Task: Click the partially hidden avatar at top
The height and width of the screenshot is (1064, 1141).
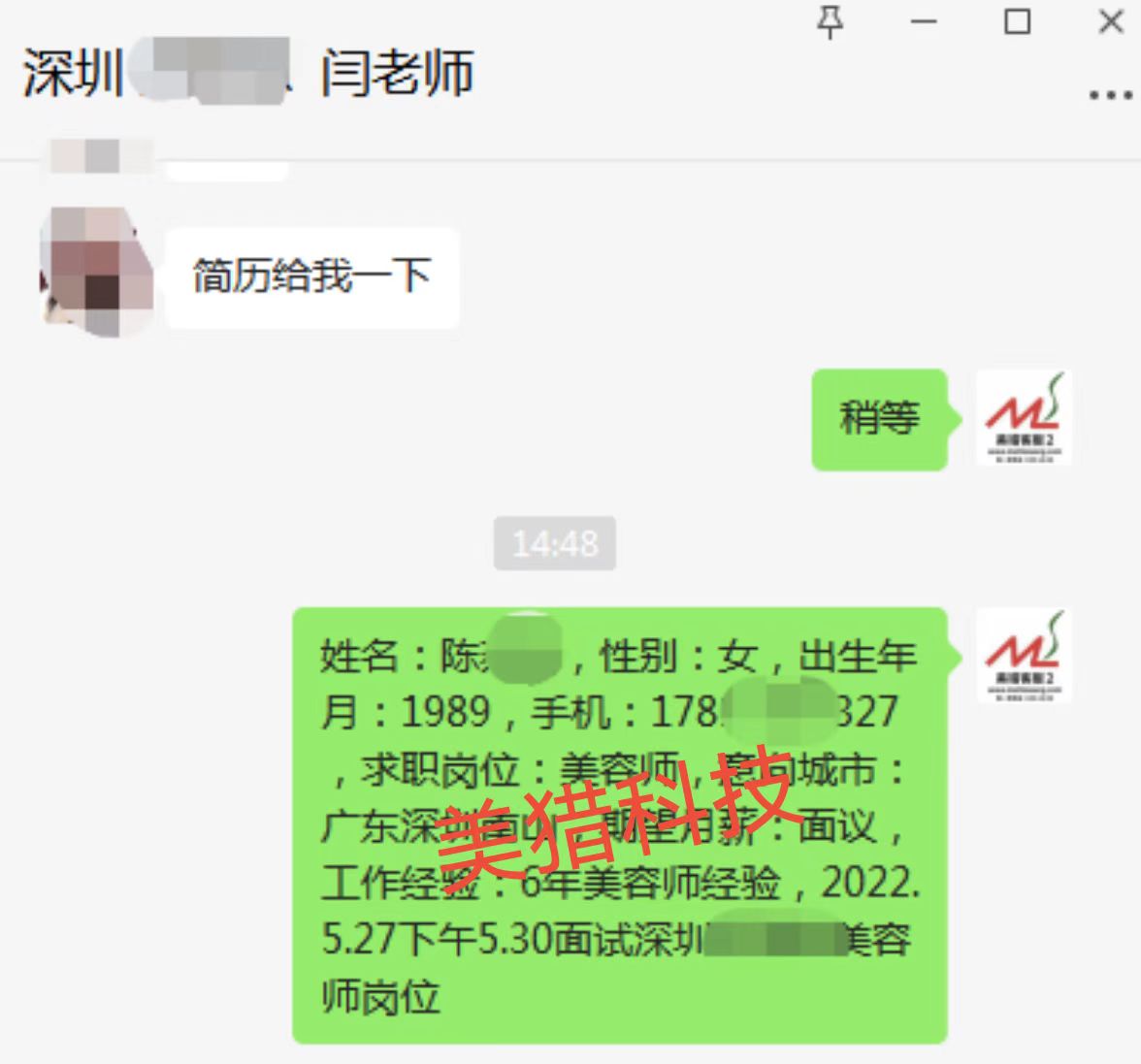Action: coord(102,155)
